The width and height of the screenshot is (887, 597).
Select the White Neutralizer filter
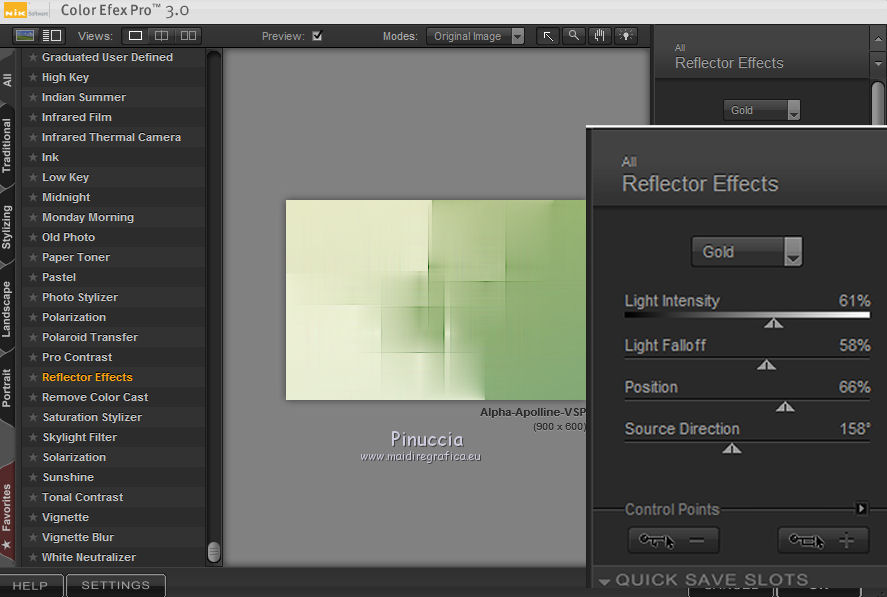(x=89, y=557)
